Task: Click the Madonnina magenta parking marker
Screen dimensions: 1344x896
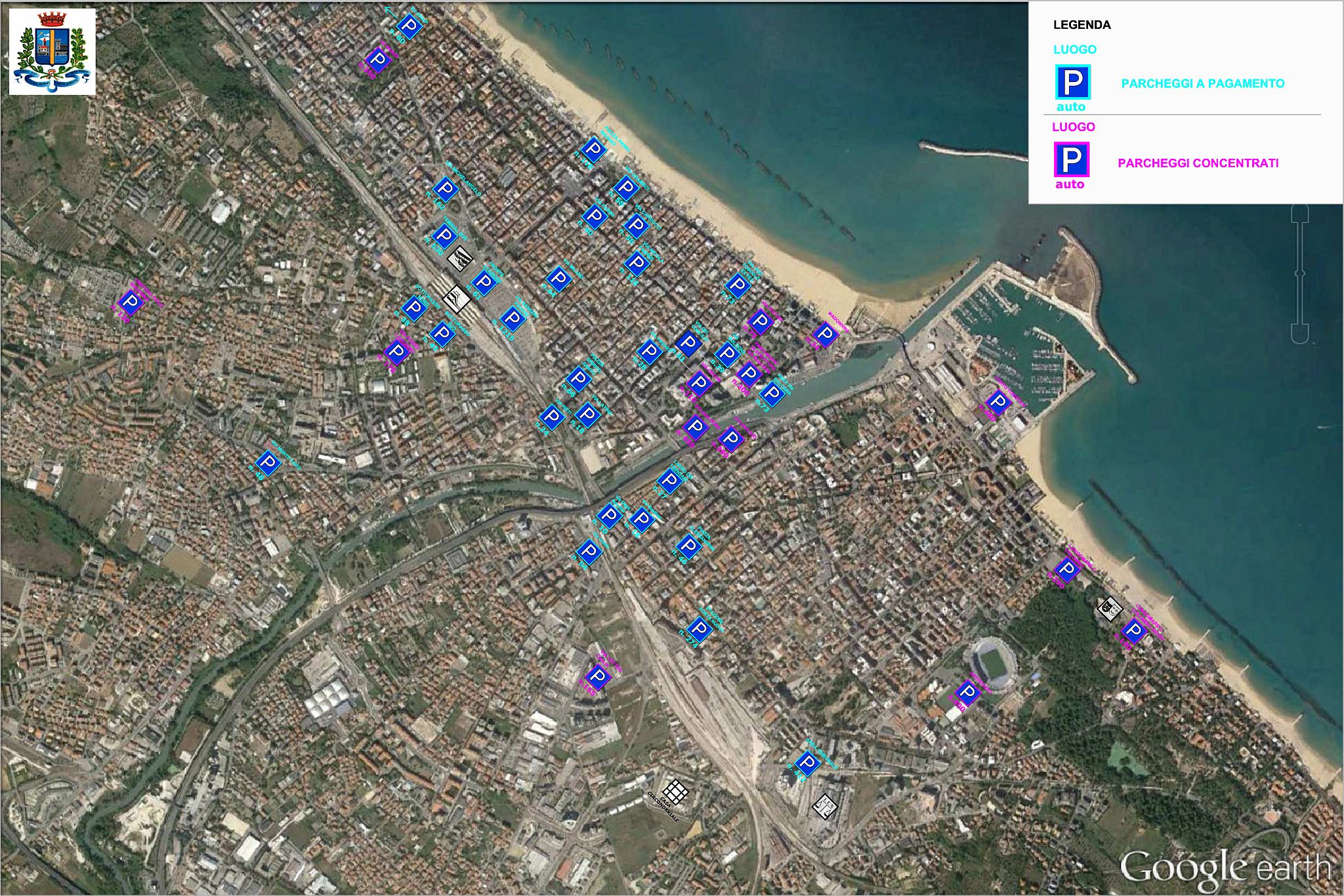Action: click(826, 334)
